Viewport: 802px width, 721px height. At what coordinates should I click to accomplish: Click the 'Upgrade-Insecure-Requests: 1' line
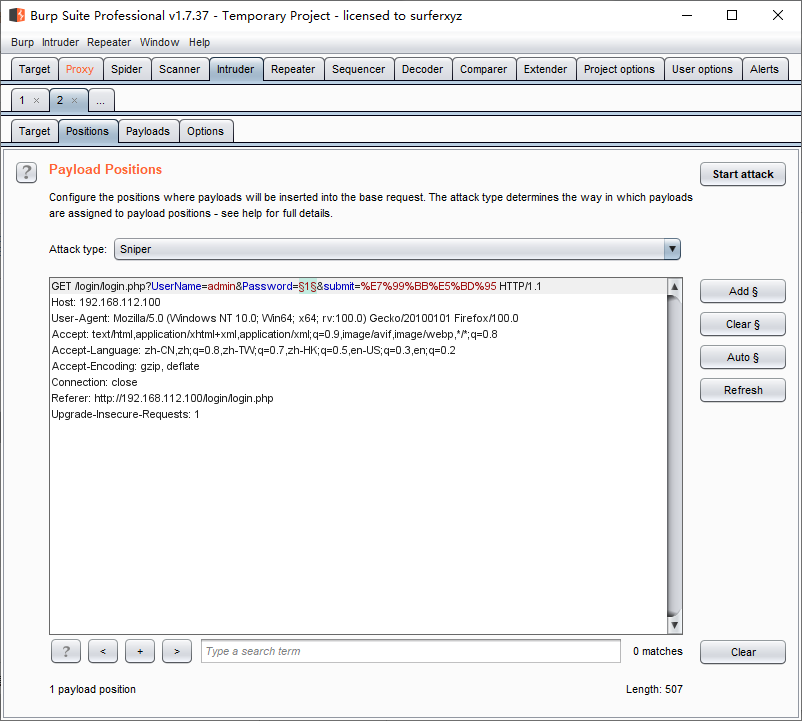pyautogui.click(x=125, y=414)
